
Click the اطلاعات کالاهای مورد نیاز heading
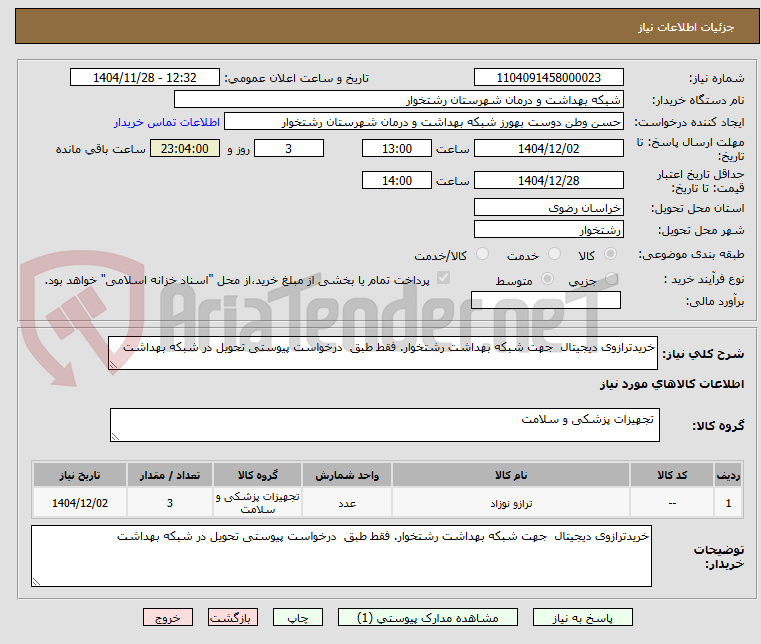click(x=672, y=384)
